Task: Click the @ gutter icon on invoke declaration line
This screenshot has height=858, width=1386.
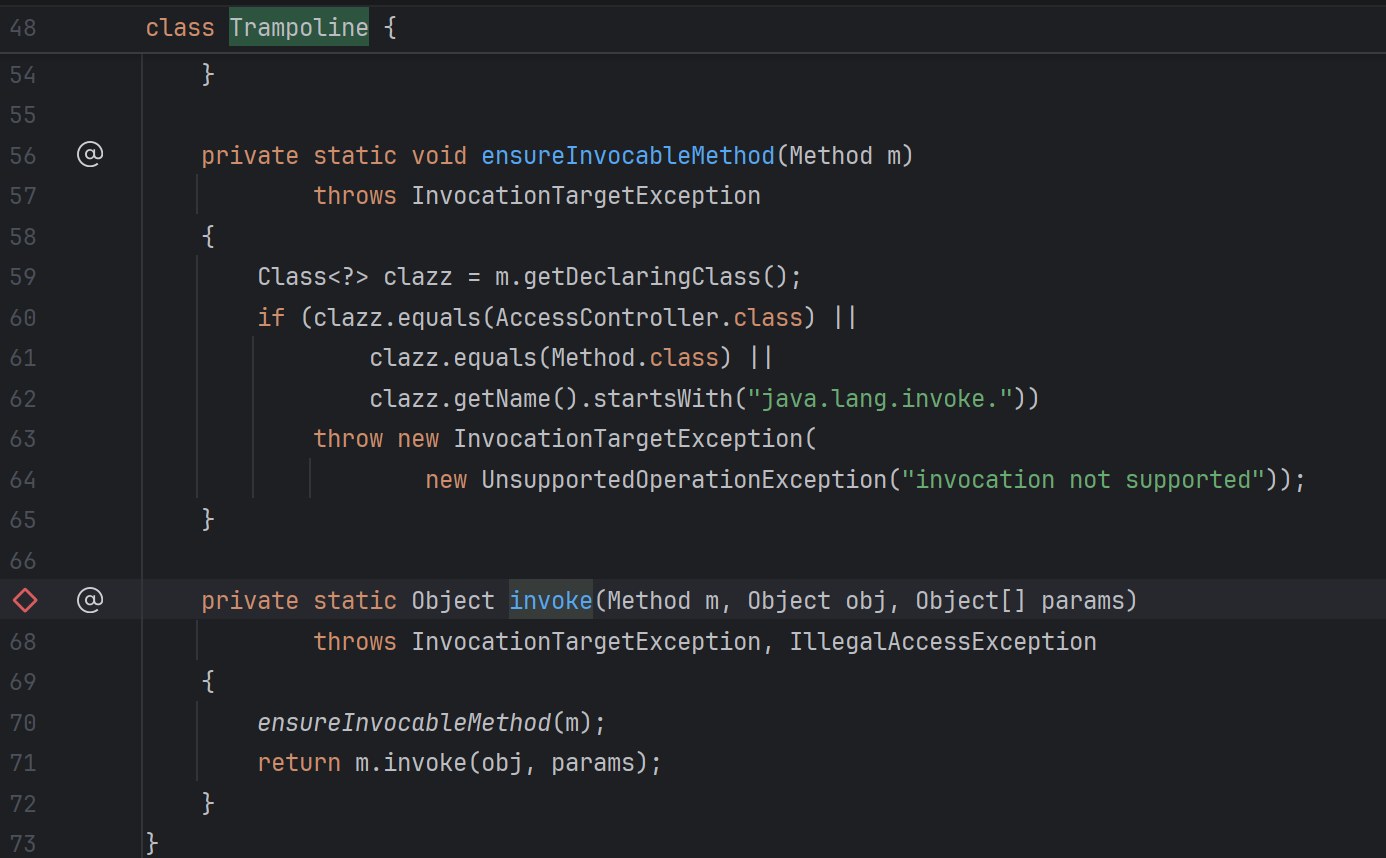Action: pyautogui.click(x=90, y=600)
